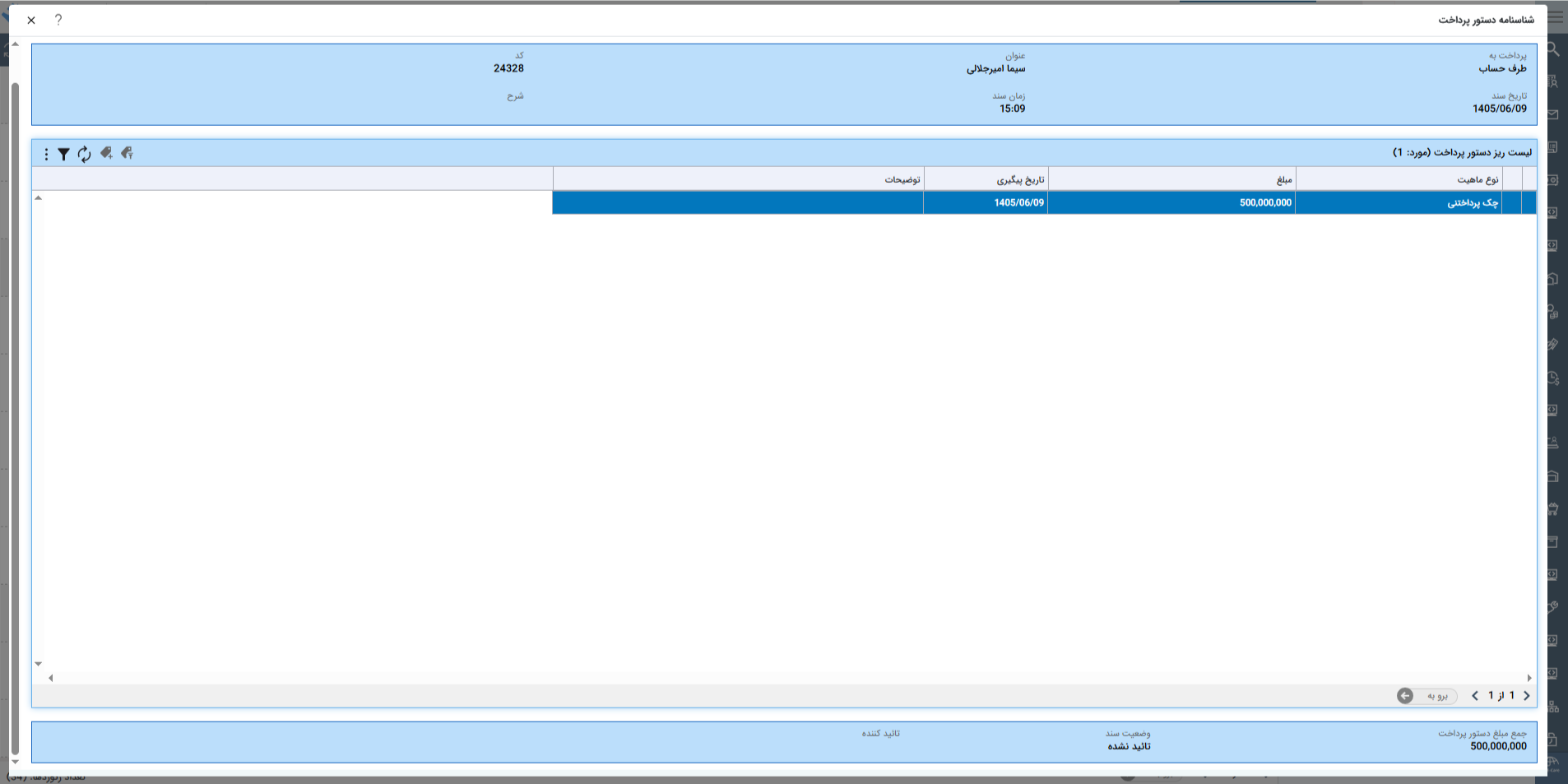Click the document time 15:09
The height and width of the screenshot is (784, 1568).
click(1012, 109)
